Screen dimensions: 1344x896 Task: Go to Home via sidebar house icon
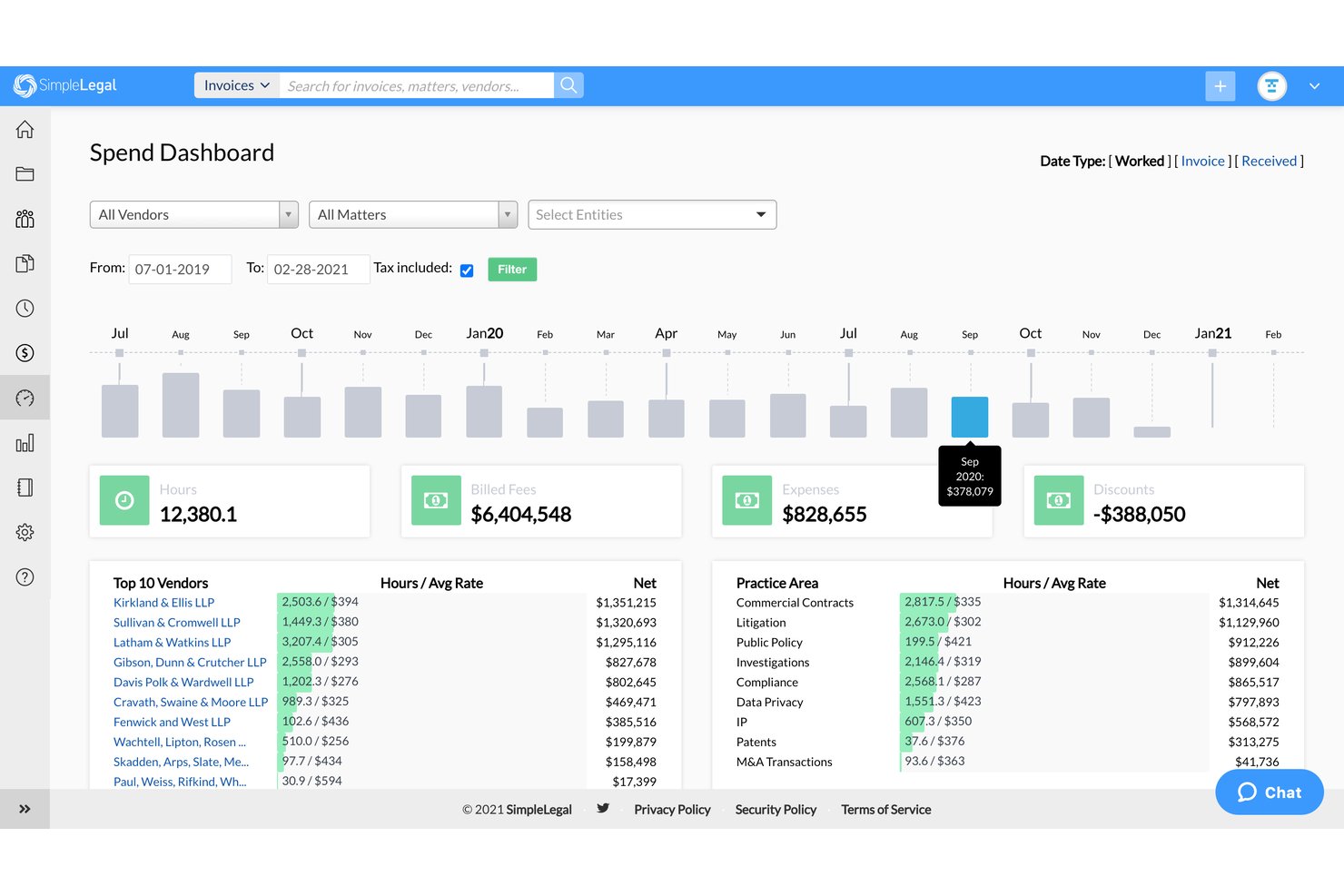[25, 130]
